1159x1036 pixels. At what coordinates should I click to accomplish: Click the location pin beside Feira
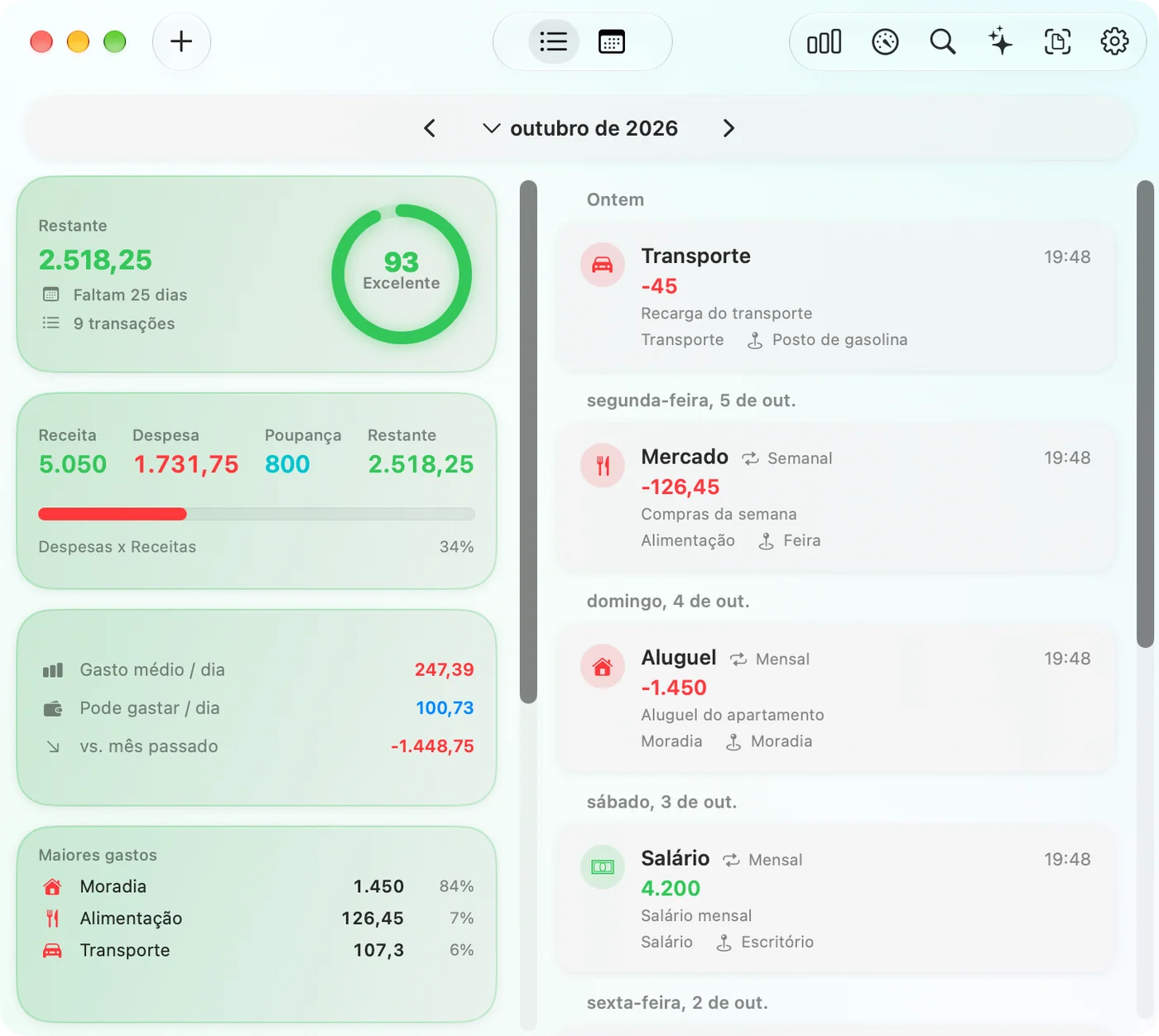pyautogui.click(x=767, y=541)
